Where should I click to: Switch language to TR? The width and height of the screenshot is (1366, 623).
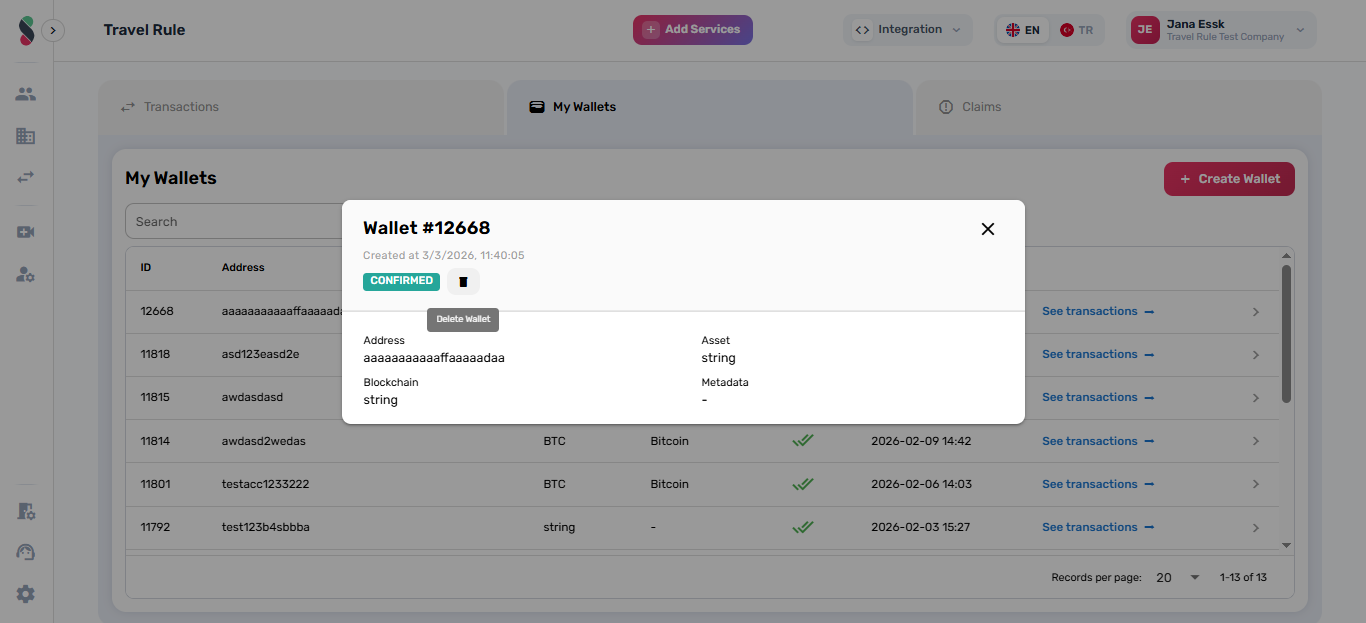1077,31
